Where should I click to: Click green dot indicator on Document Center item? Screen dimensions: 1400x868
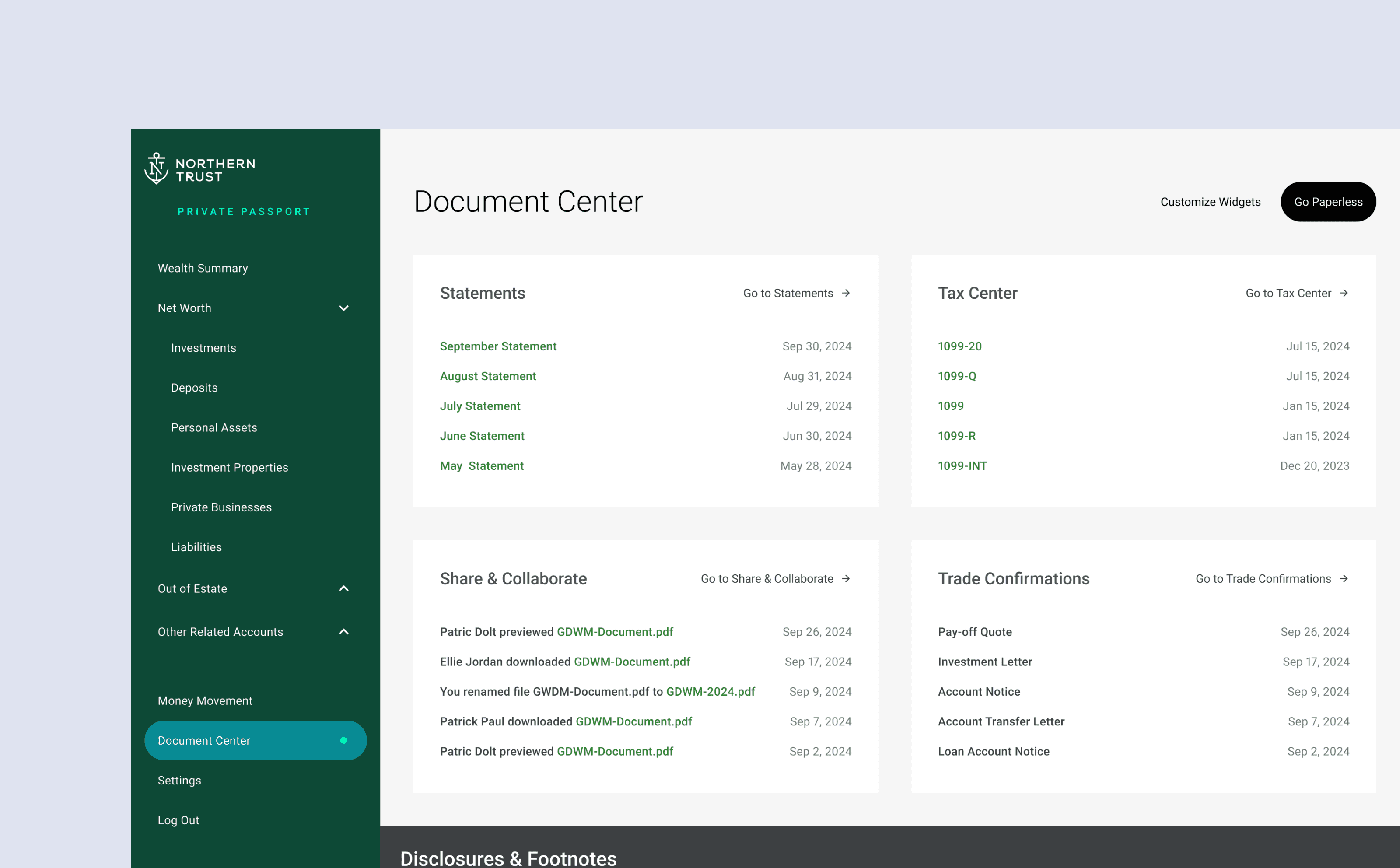click(343, 741)
